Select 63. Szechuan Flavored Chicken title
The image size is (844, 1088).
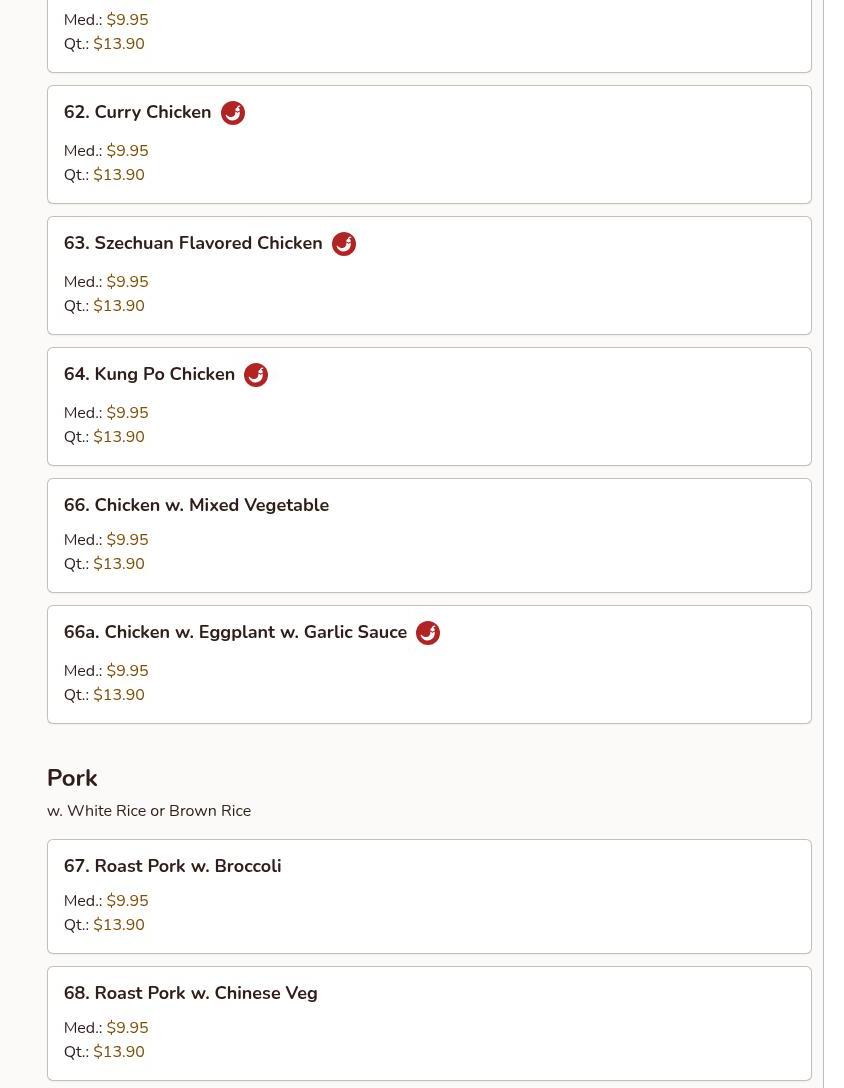(193, 243)
